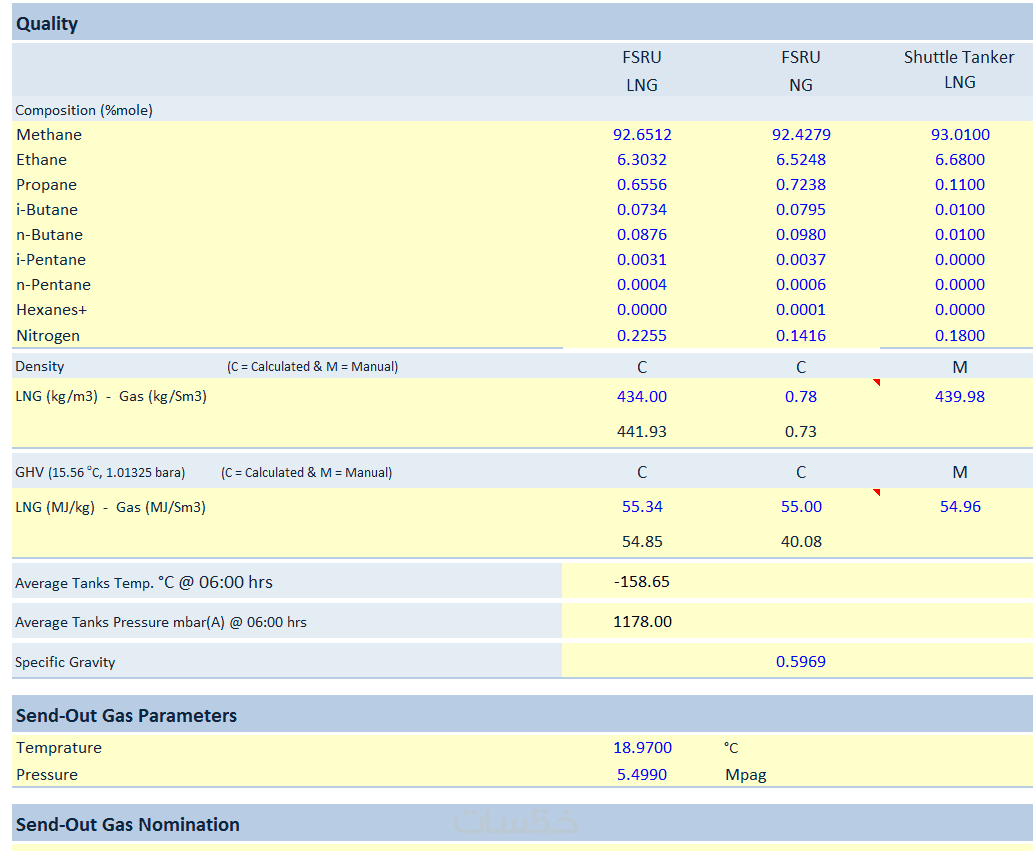Click the Ethane row label
This screenshot has width=1033, height=851.
pos(42,159)
